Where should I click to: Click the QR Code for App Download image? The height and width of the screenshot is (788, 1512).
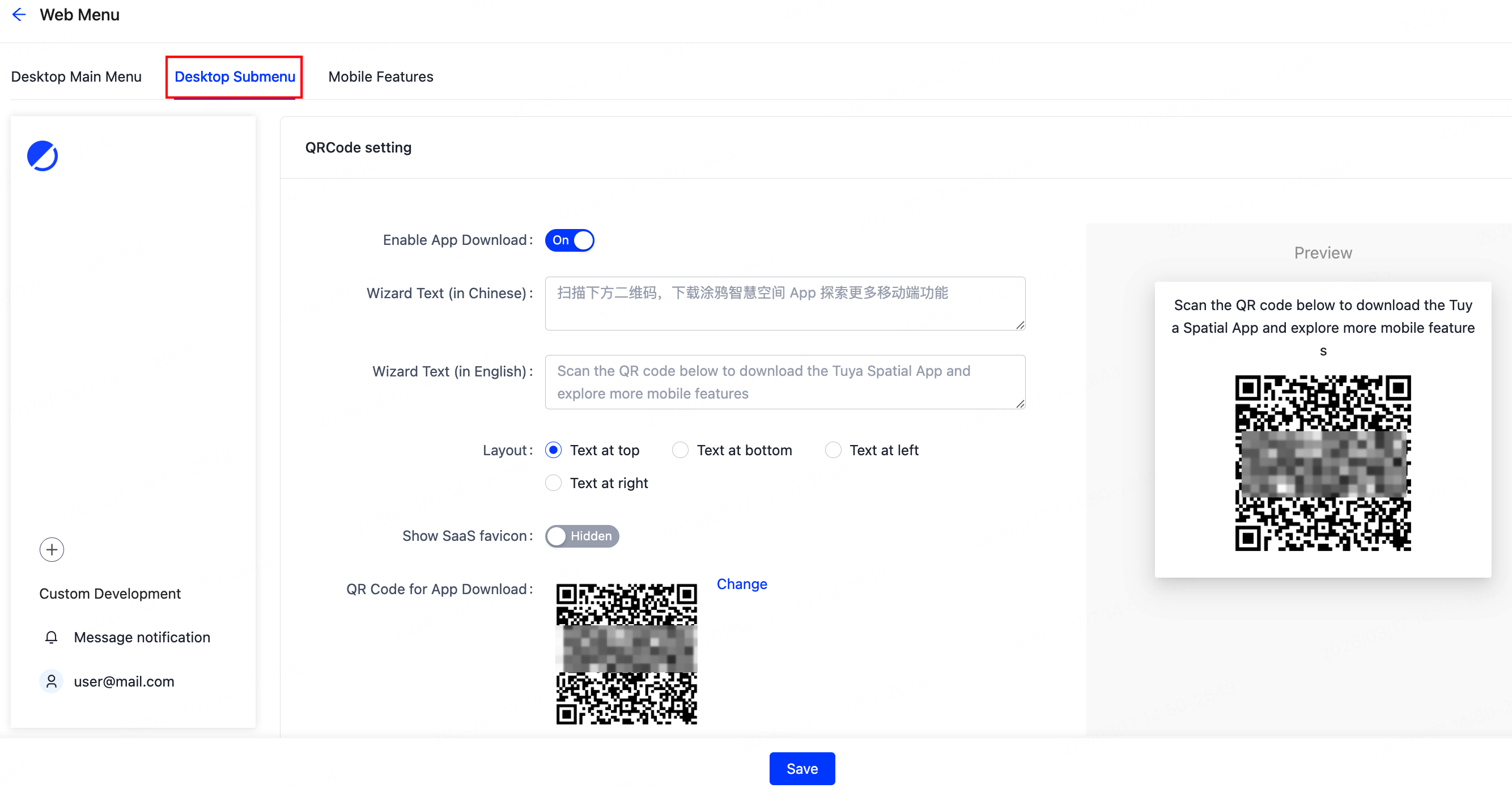626,654
